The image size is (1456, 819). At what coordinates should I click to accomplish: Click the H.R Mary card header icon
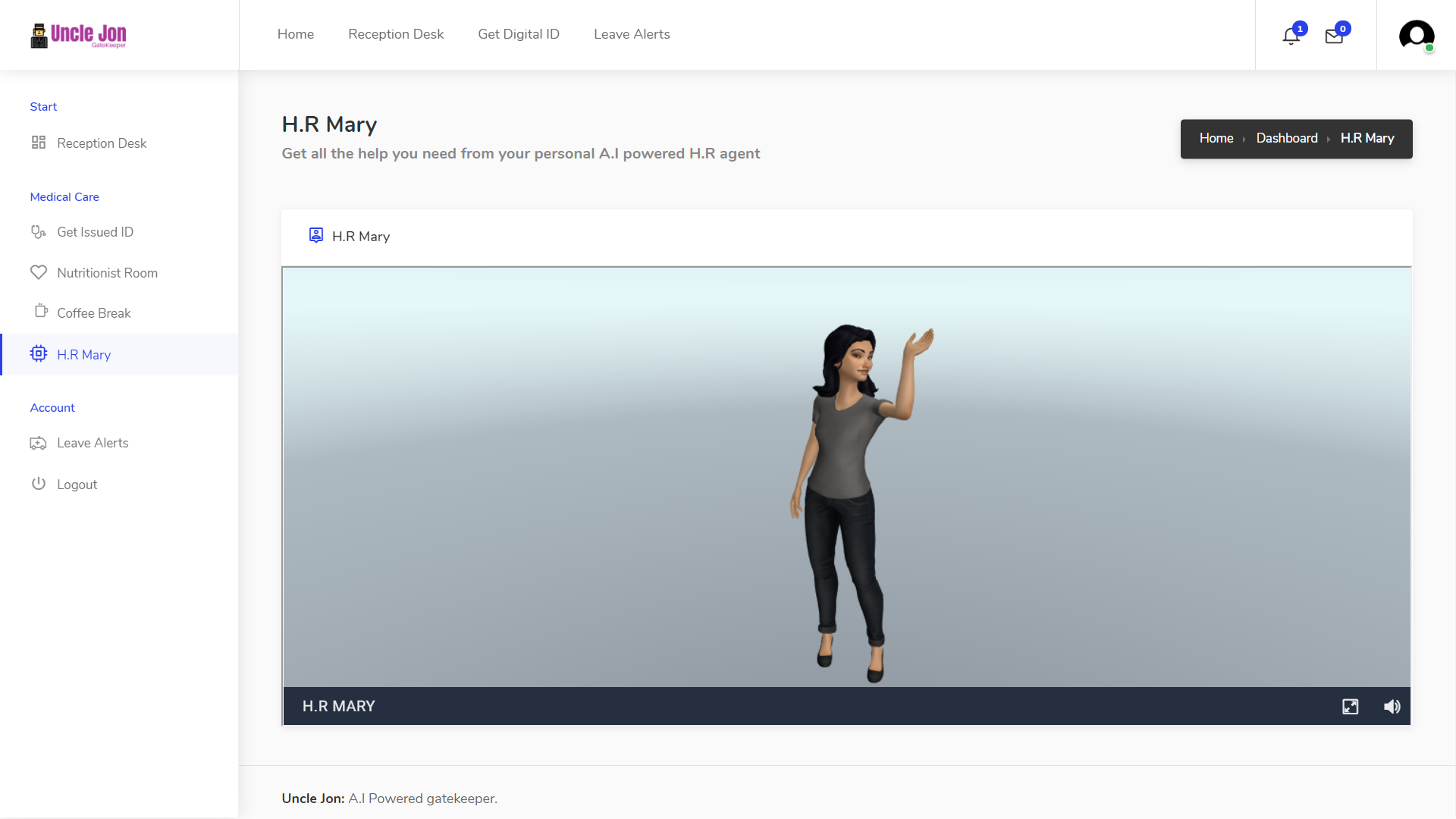tap(316, 236)
